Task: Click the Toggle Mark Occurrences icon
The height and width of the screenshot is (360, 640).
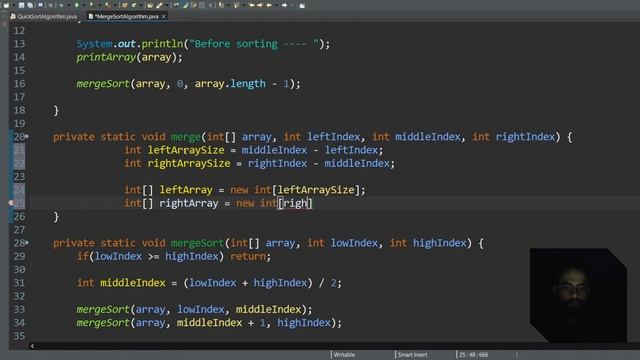Action: (185, 5)
